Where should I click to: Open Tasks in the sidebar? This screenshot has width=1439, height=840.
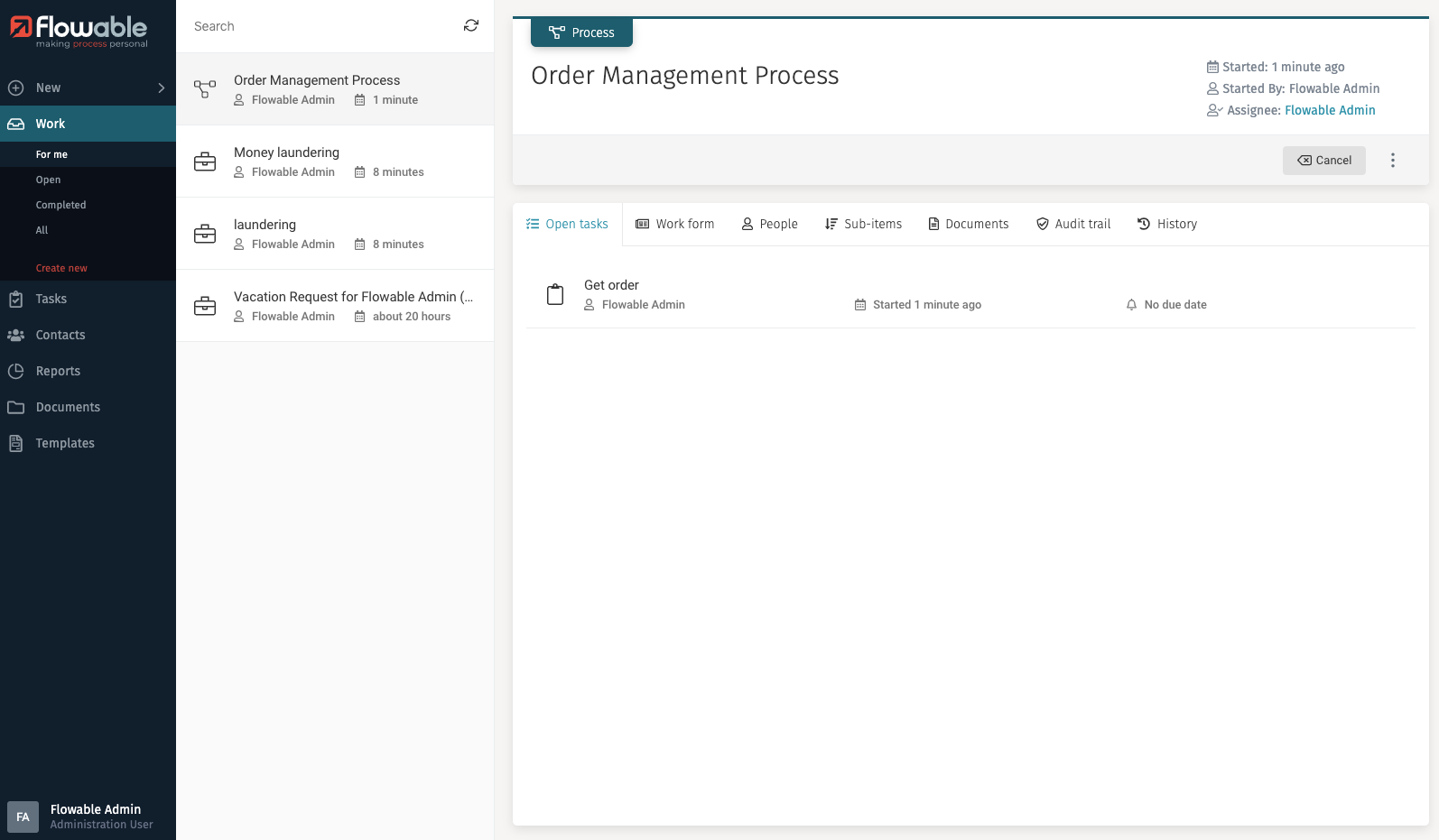pyautogui.click(x=51, y=299)
